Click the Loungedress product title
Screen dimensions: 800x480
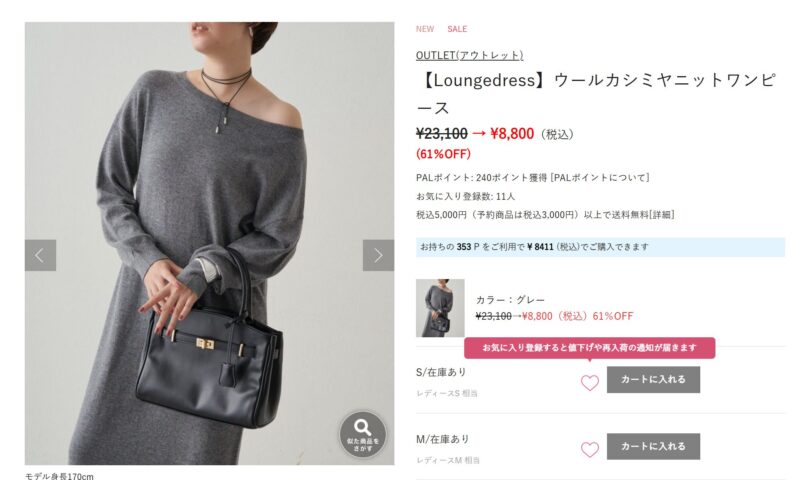click(x=597, y=94)
